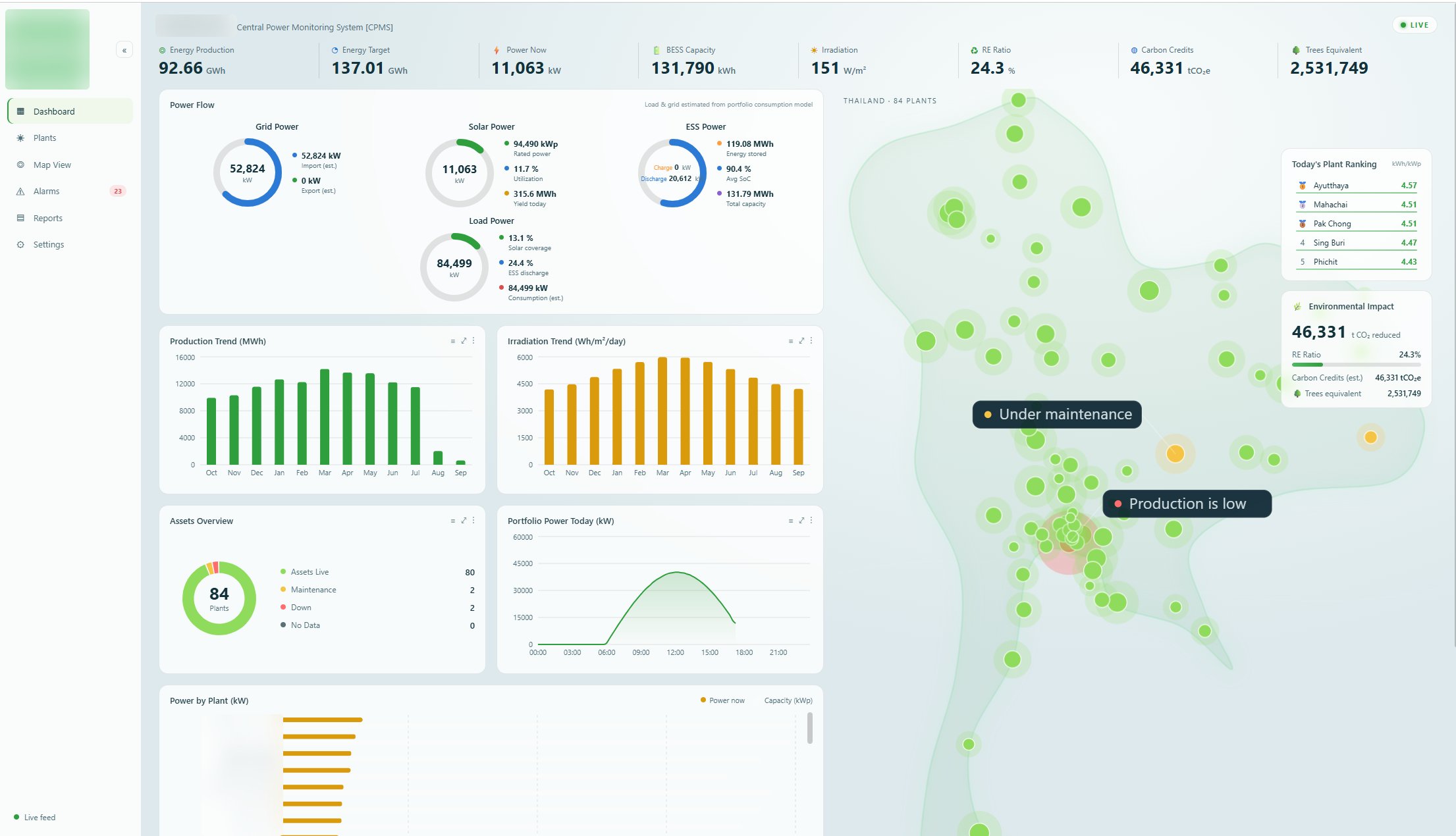Open the Settings page in the sidebar

pyautogui.click(x=70, y=244)
